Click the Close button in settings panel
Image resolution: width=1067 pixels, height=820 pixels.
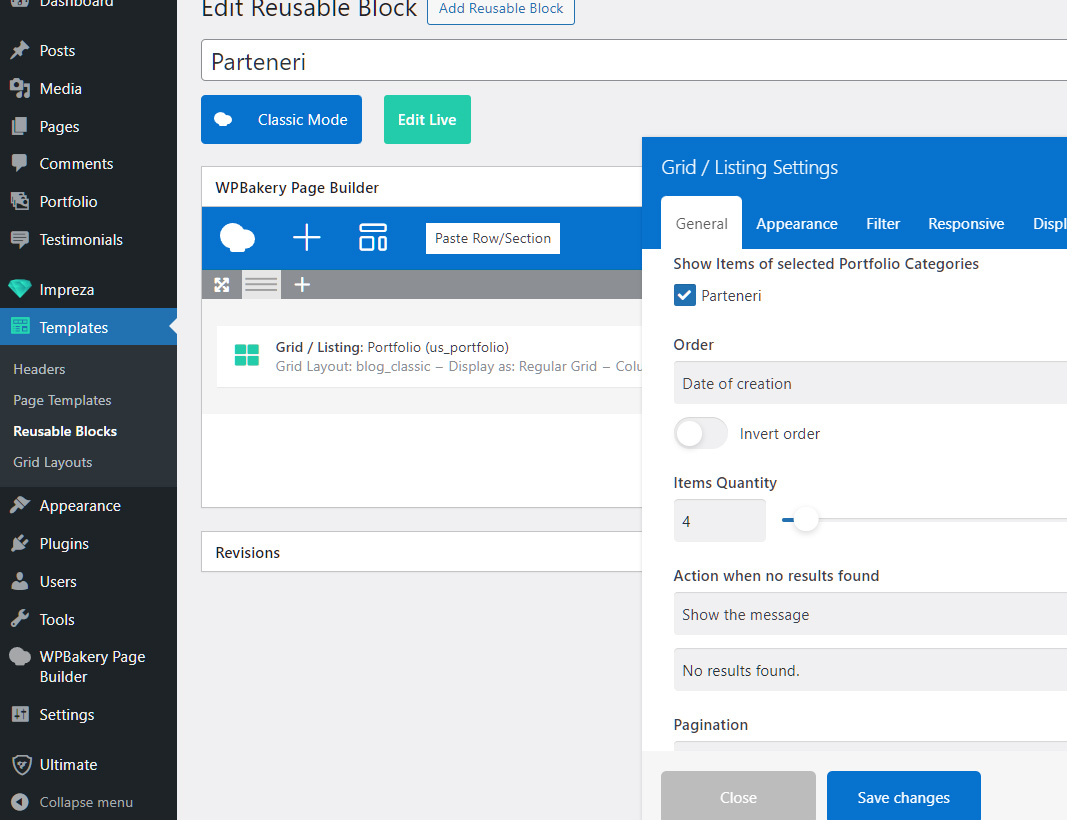[738, 796]
